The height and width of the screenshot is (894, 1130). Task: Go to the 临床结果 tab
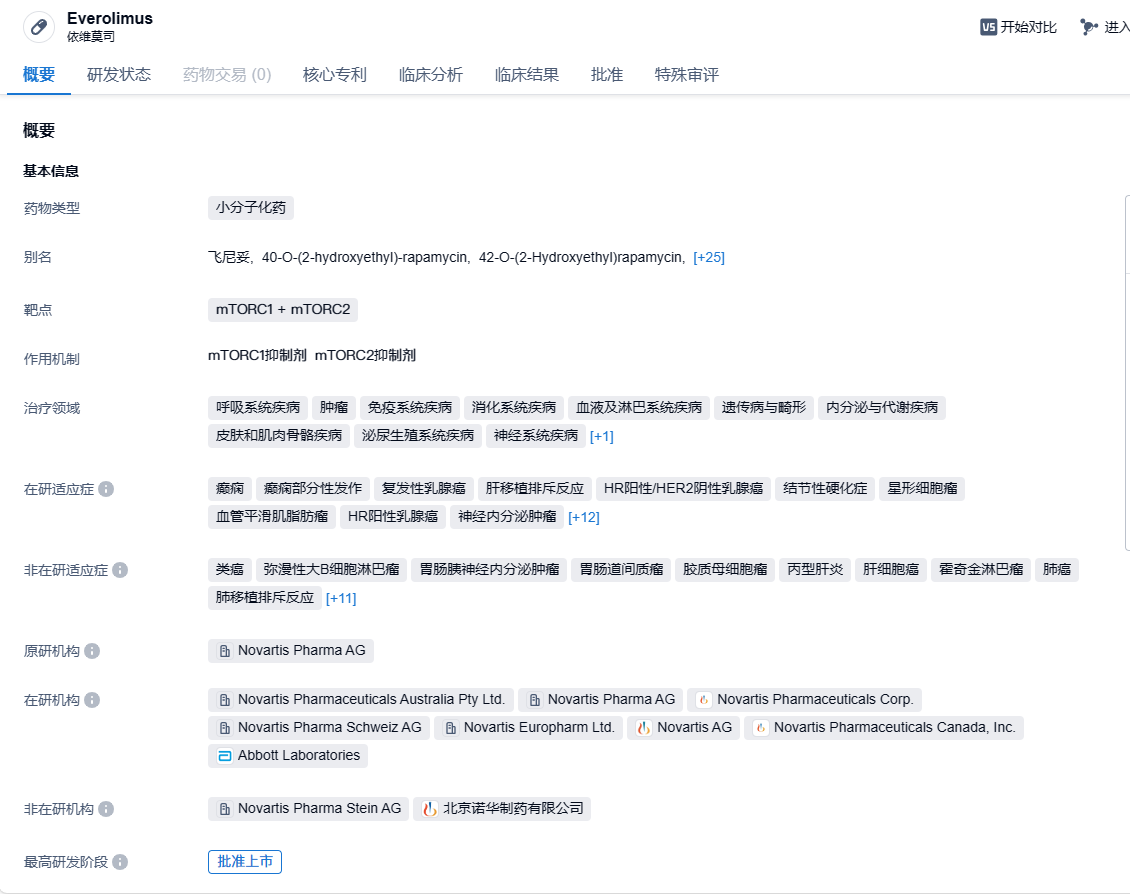click(527, 74)
